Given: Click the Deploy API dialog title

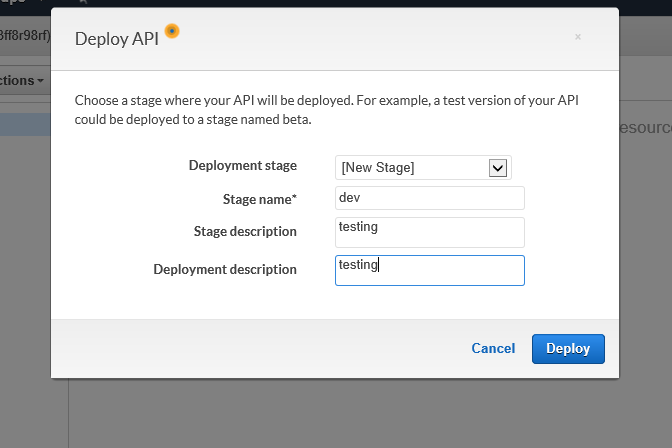Looking at the screenshot, I should pos(117,39).
